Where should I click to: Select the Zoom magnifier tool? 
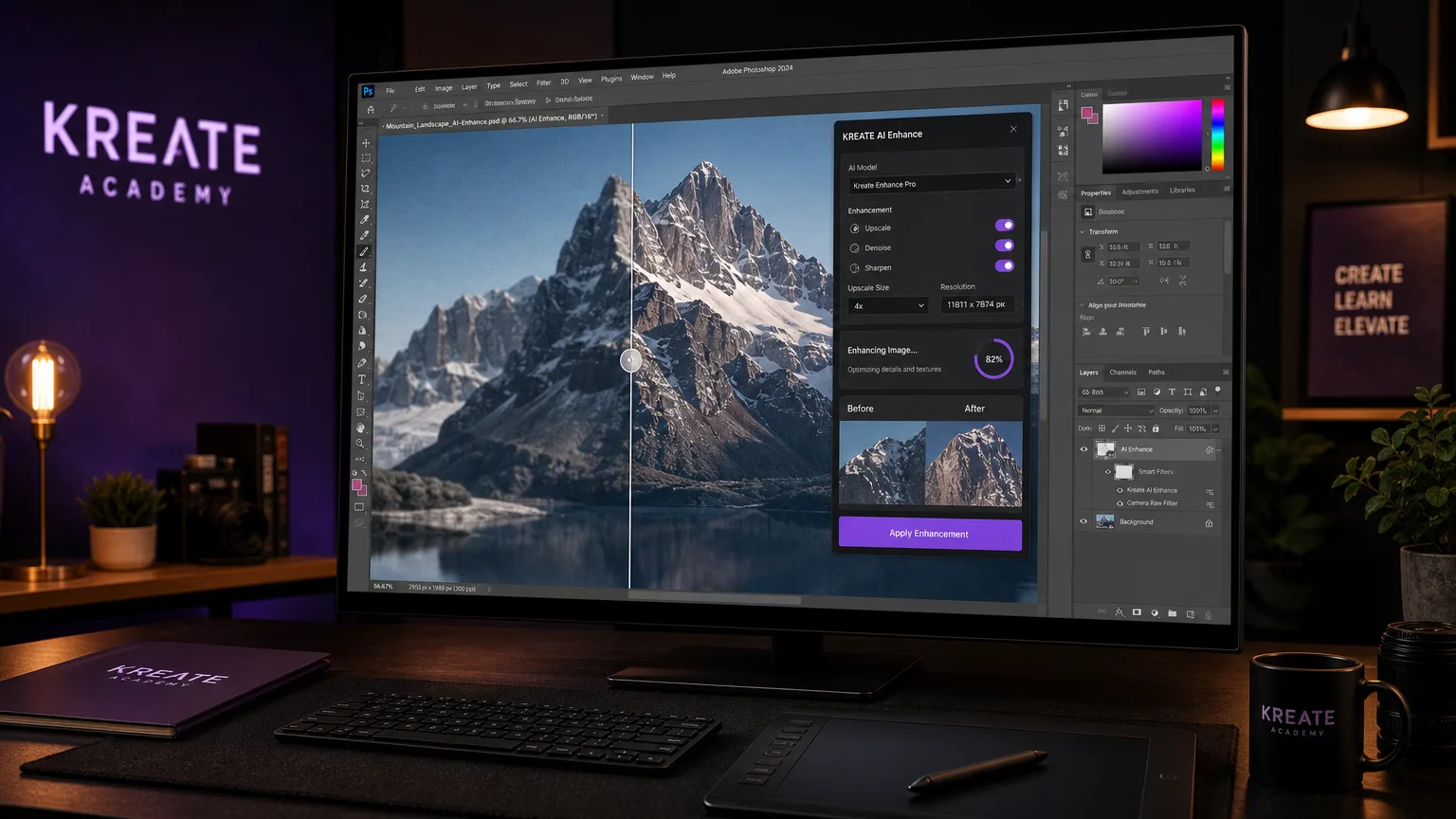[x=360, y=444]
